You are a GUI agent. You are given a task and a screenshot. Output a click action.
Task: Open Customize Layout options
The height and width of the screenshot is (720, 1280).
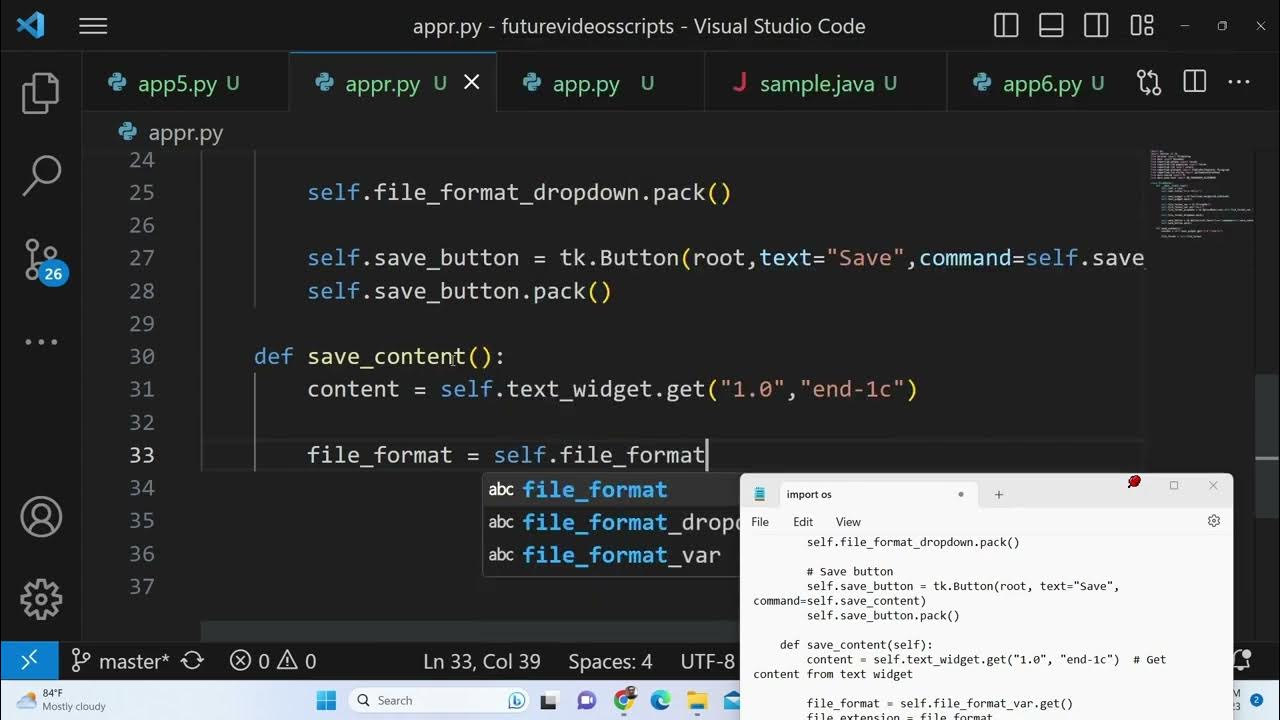click(x=1141, y=27)
